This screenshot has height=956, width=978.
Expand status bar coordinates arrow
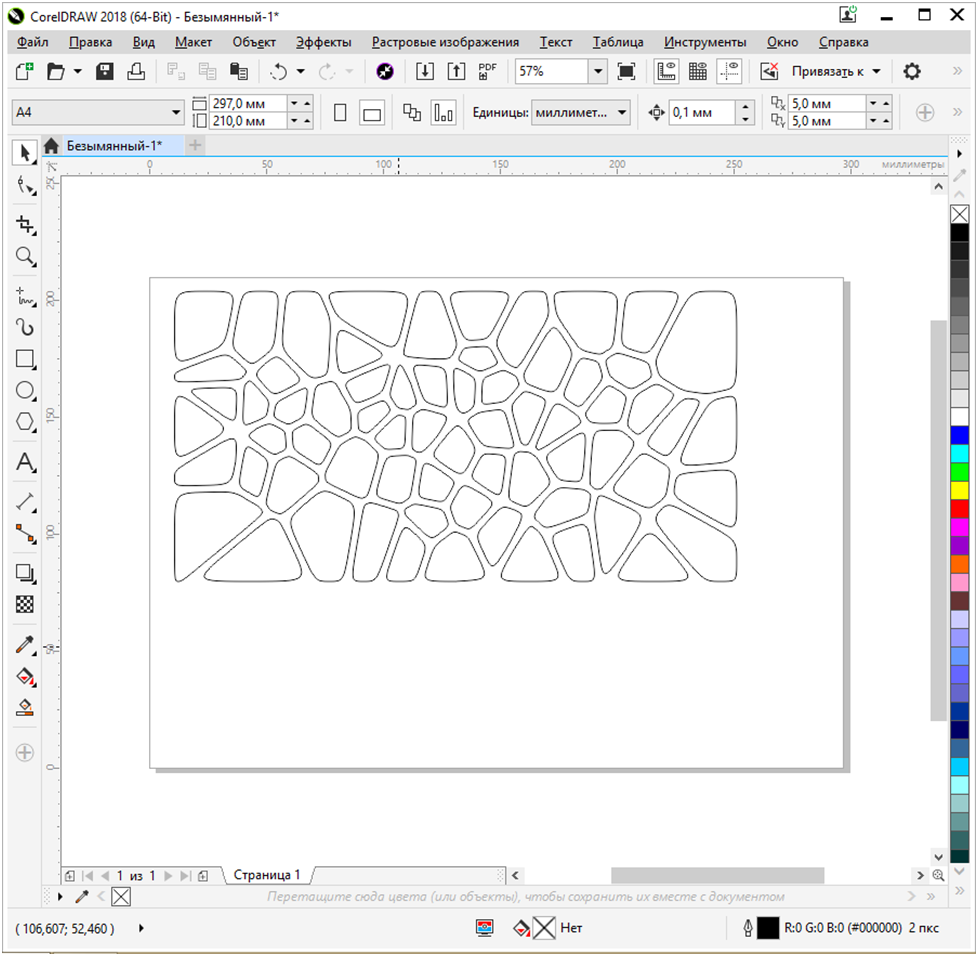[141, 929]
